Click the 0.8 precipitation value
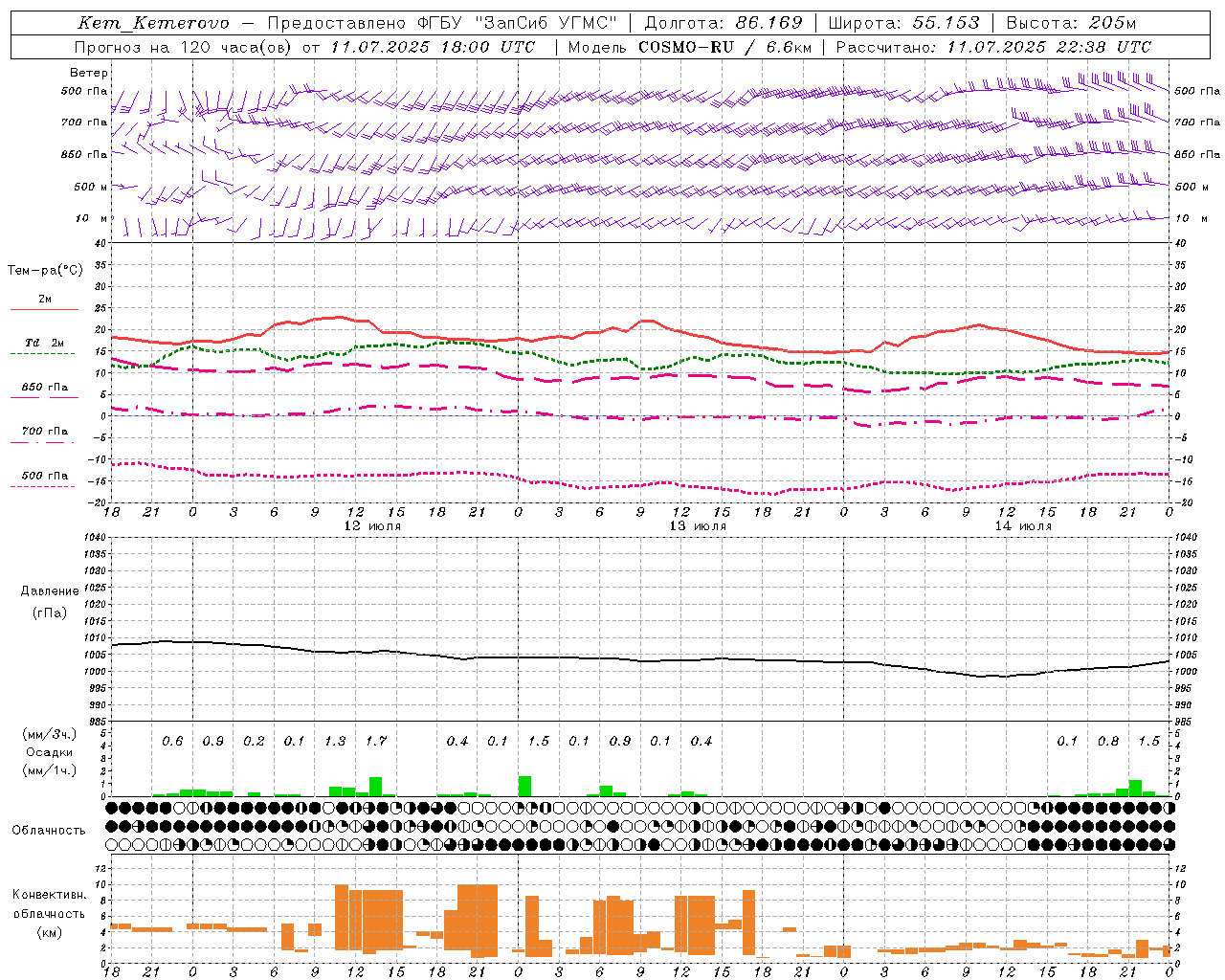Screen dimensions: 1225x980 tap(1108, 742)
